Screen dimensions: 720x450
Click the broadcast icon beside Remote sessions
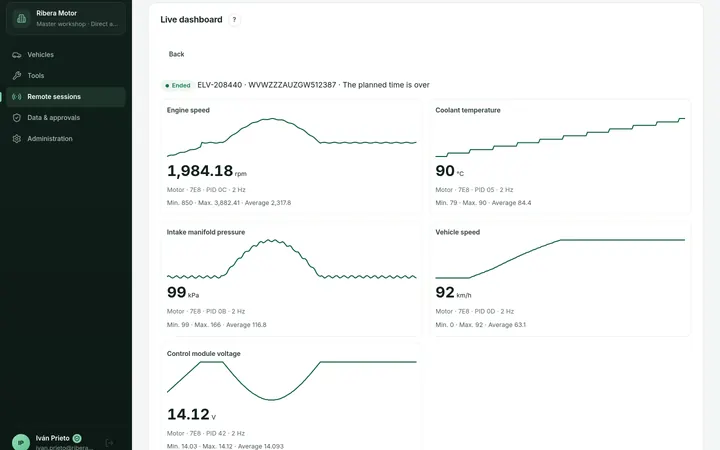point(17,97)
